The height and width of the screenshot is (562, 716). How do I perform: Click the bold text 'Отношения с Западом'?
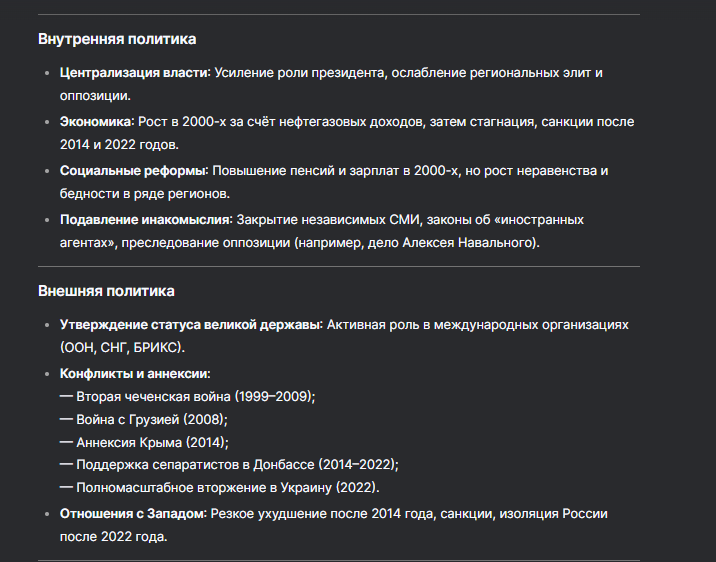pos(133,513)
